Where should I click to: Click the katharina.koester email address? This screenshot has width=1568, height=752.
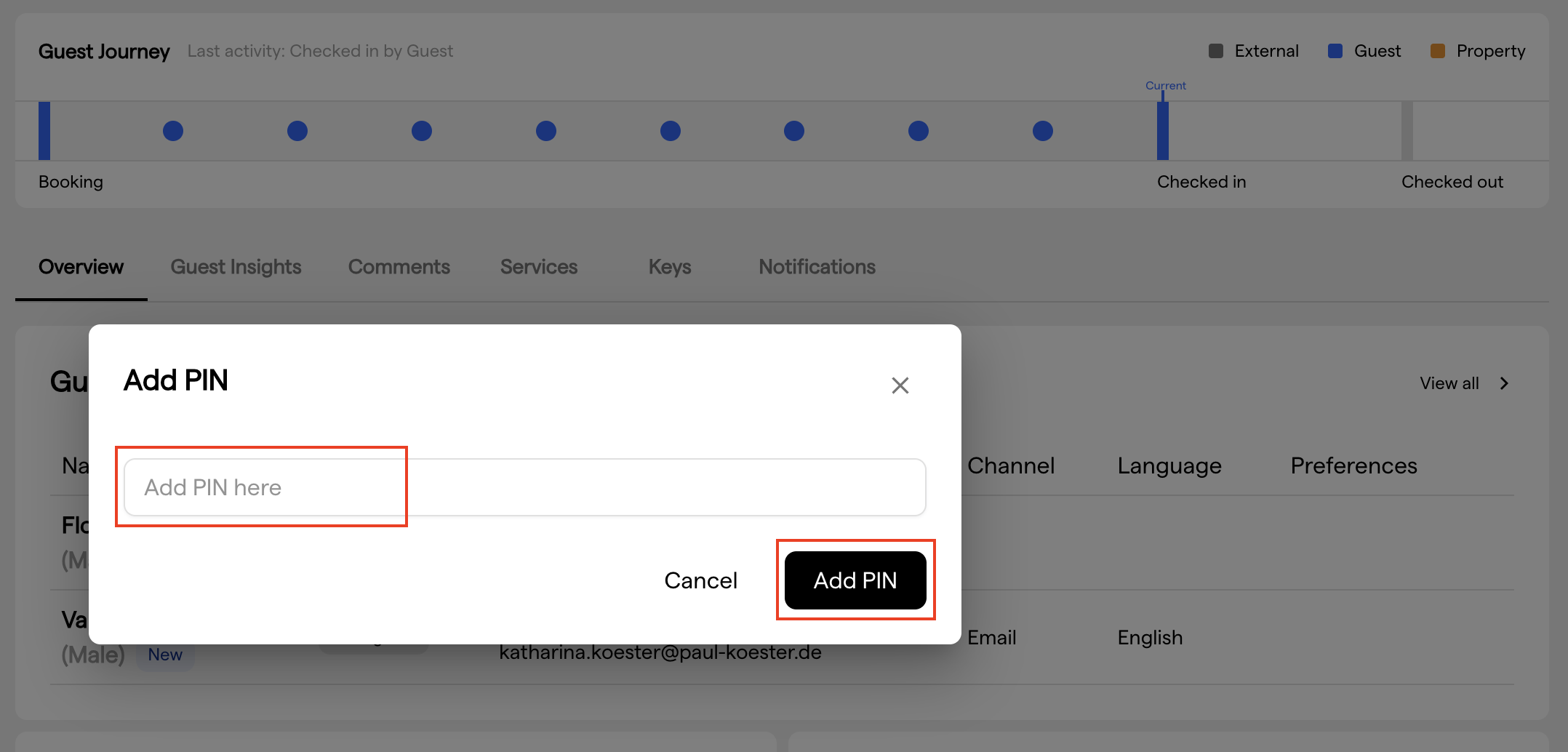660,652
